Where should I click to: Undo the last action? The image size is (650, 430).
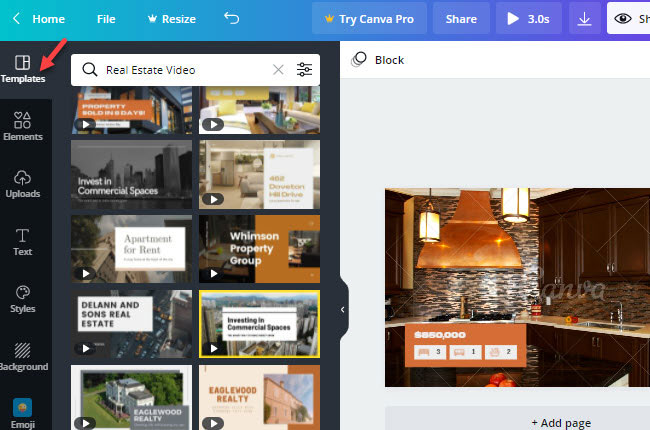tap(232, 18)
